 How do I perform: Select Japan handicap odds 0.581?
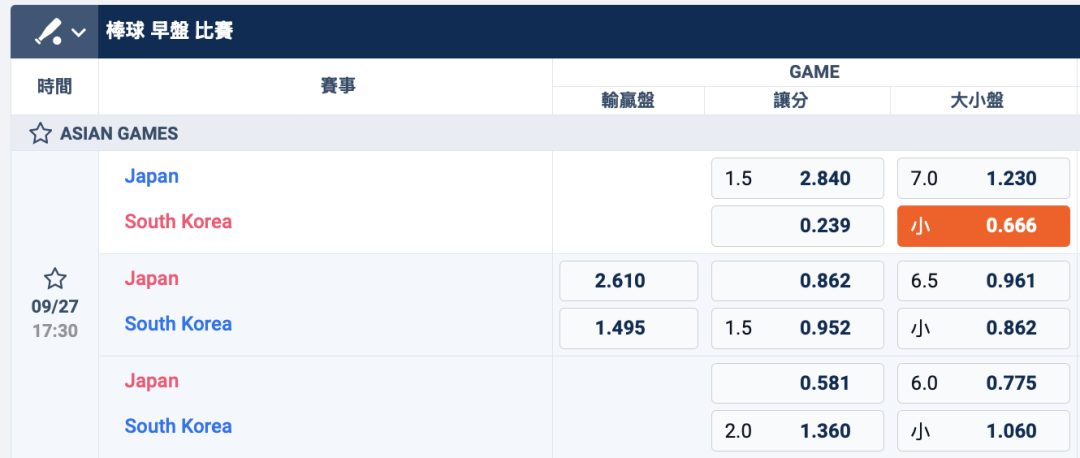click(798, 383)
